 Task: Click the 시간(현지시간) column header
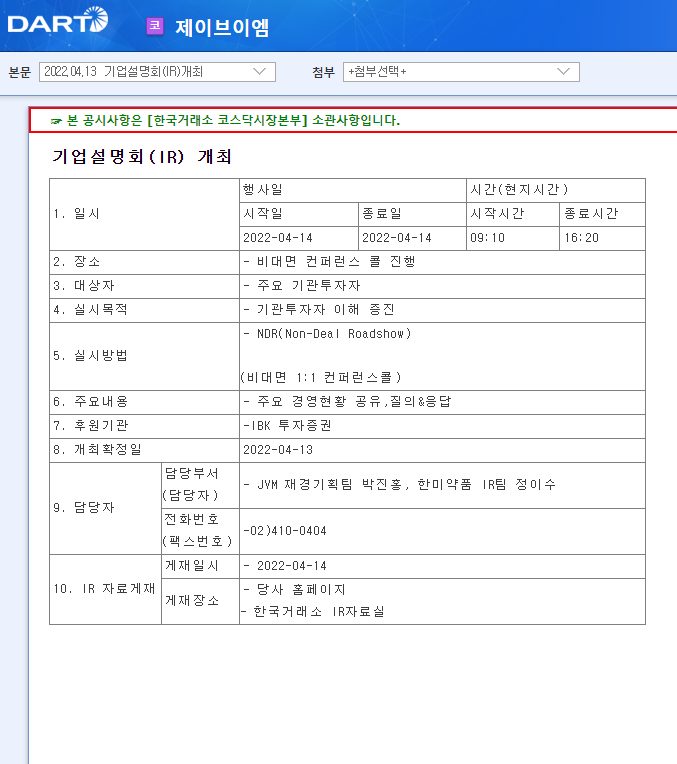519,190
